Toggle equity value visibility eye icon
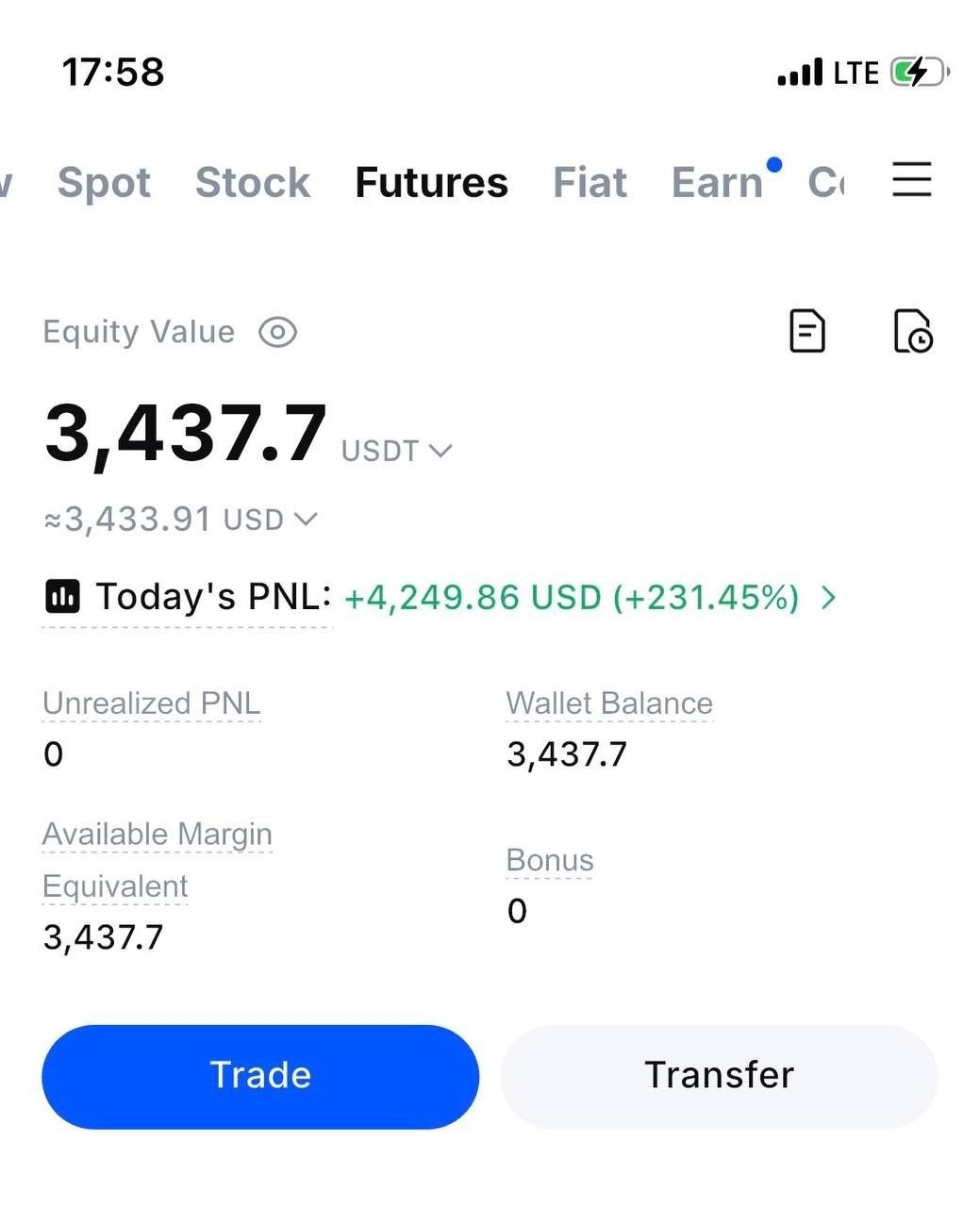This screenshot has width=980, height=1207. coord(277,332)
